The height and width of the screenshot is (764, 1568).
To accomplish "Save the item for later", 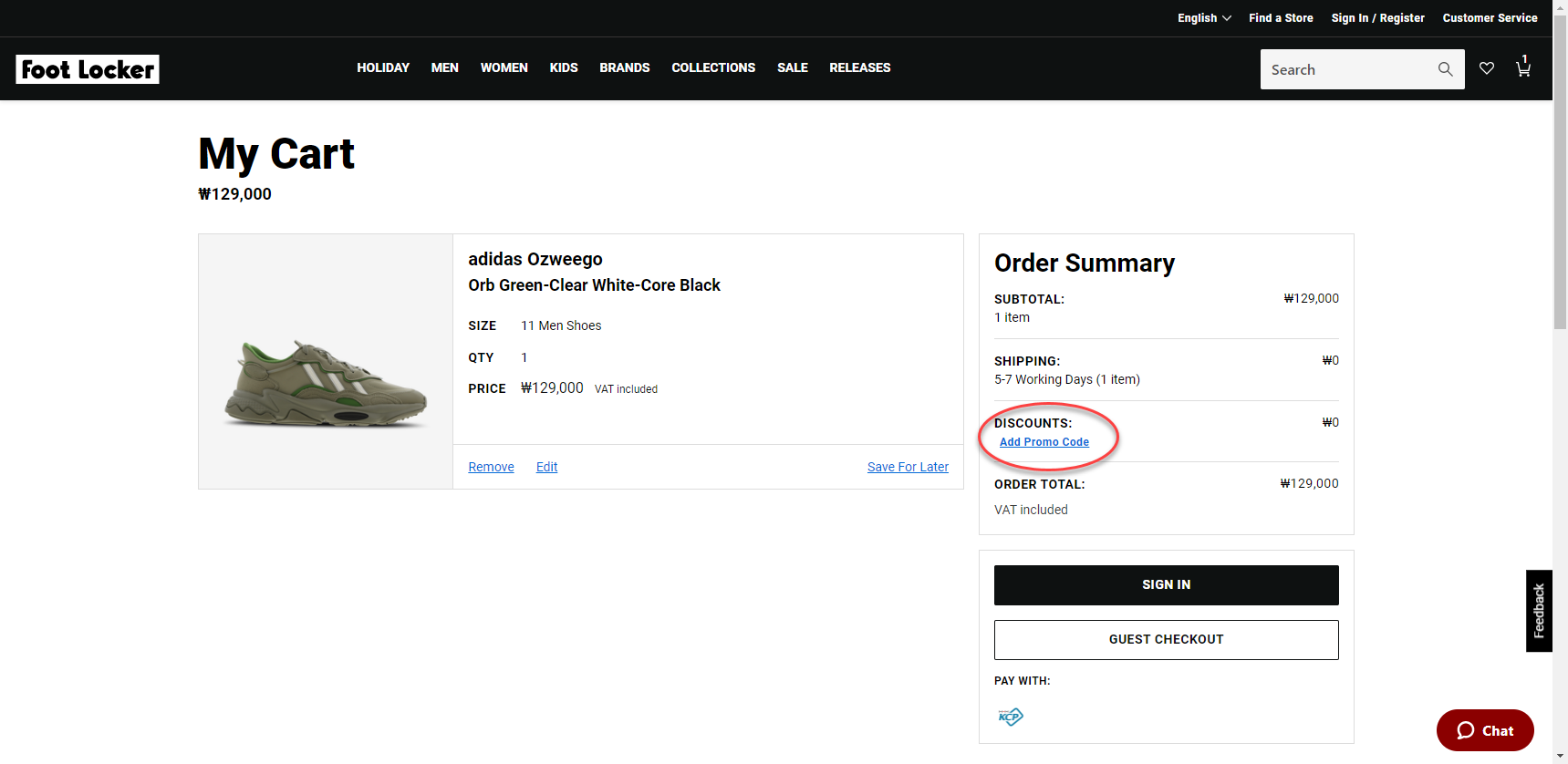I will coord(908,467).
